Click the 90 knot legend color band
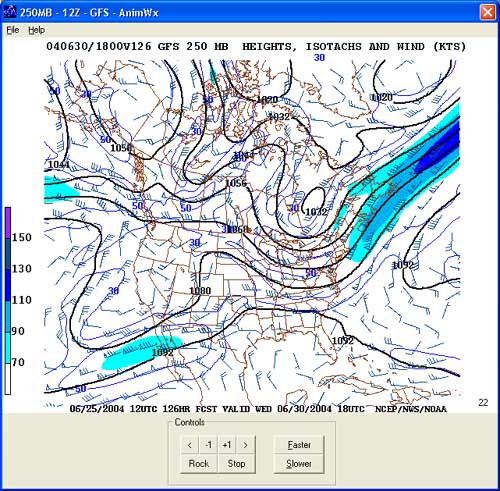 (x=8, y=316)
